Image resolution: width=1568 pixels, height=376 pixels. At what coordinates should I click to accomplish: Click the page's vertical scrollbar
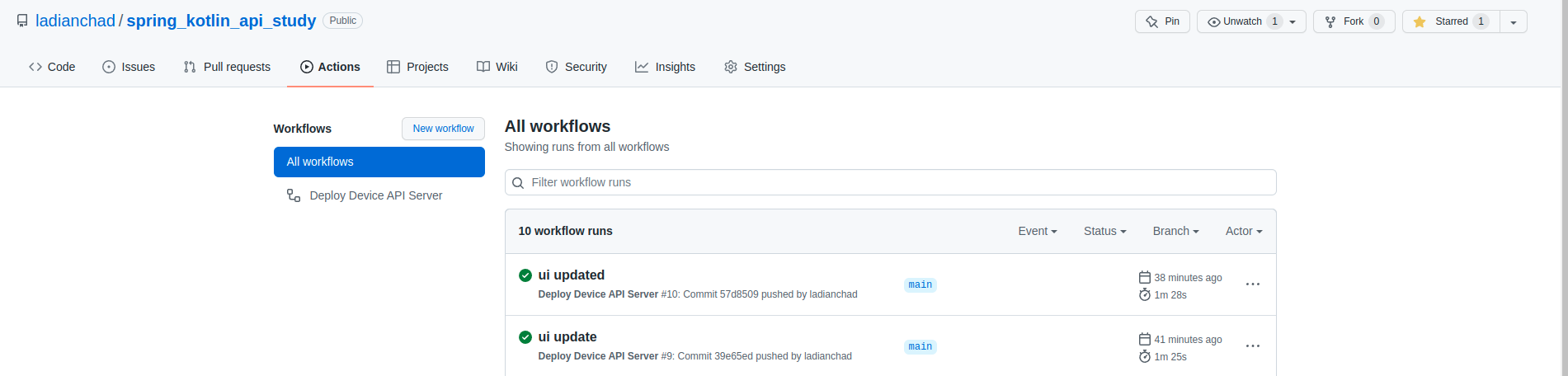(x=1565, y=188)
